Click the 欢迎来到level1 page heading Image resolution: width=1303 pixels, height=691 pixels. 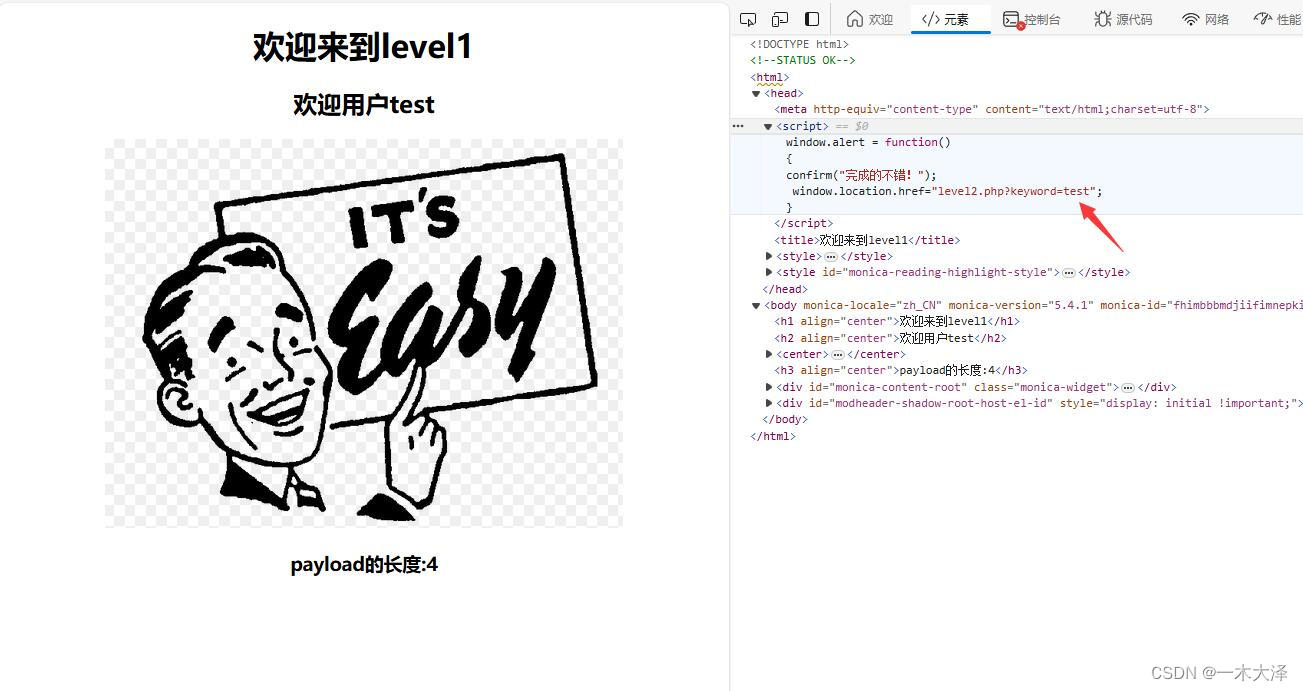coord(363,47)
